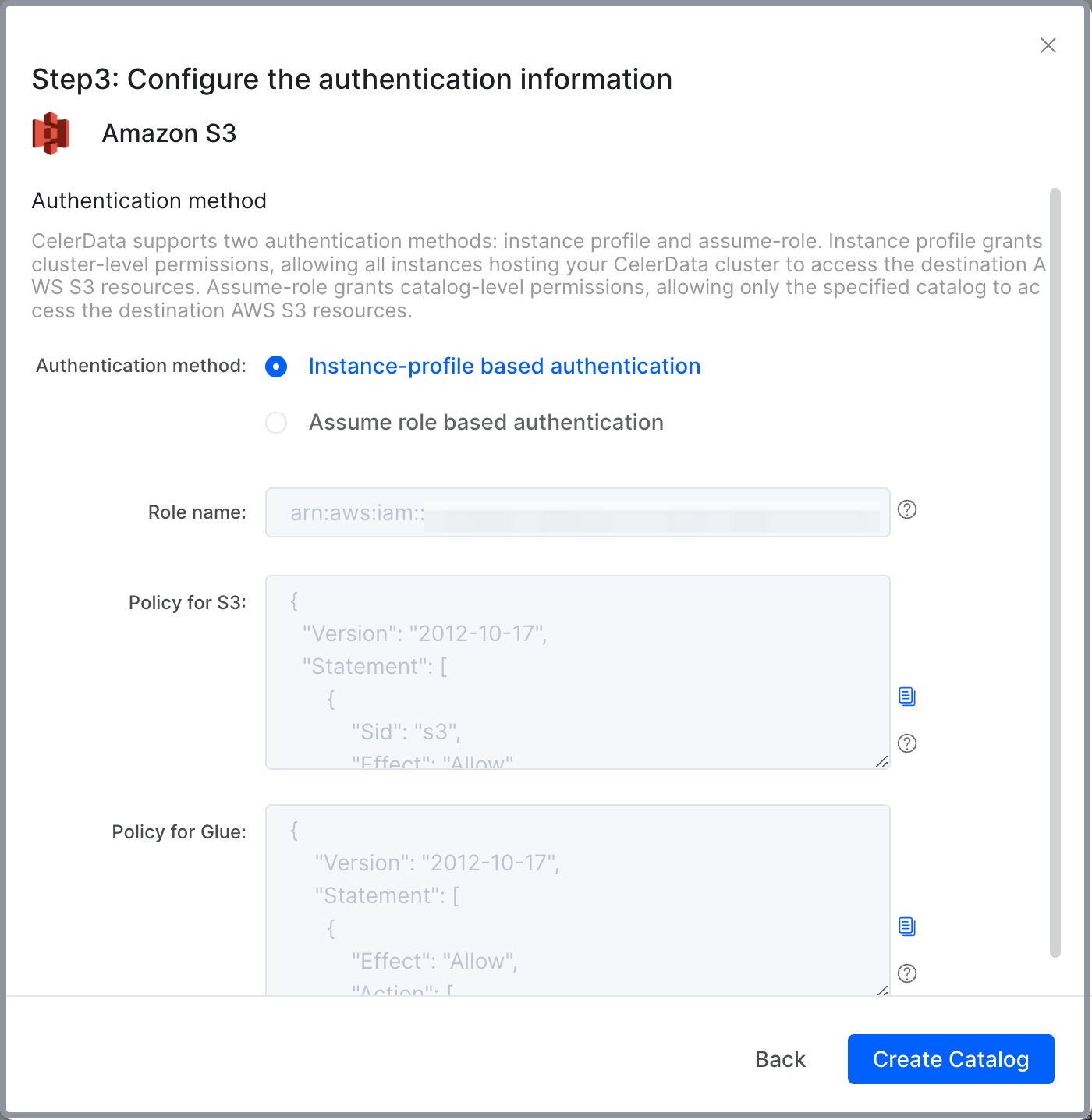Viewport: 1092px width, 1120px height.
Task: Open help icon beside Policy for Glue
Action: (x=906, y=973)
